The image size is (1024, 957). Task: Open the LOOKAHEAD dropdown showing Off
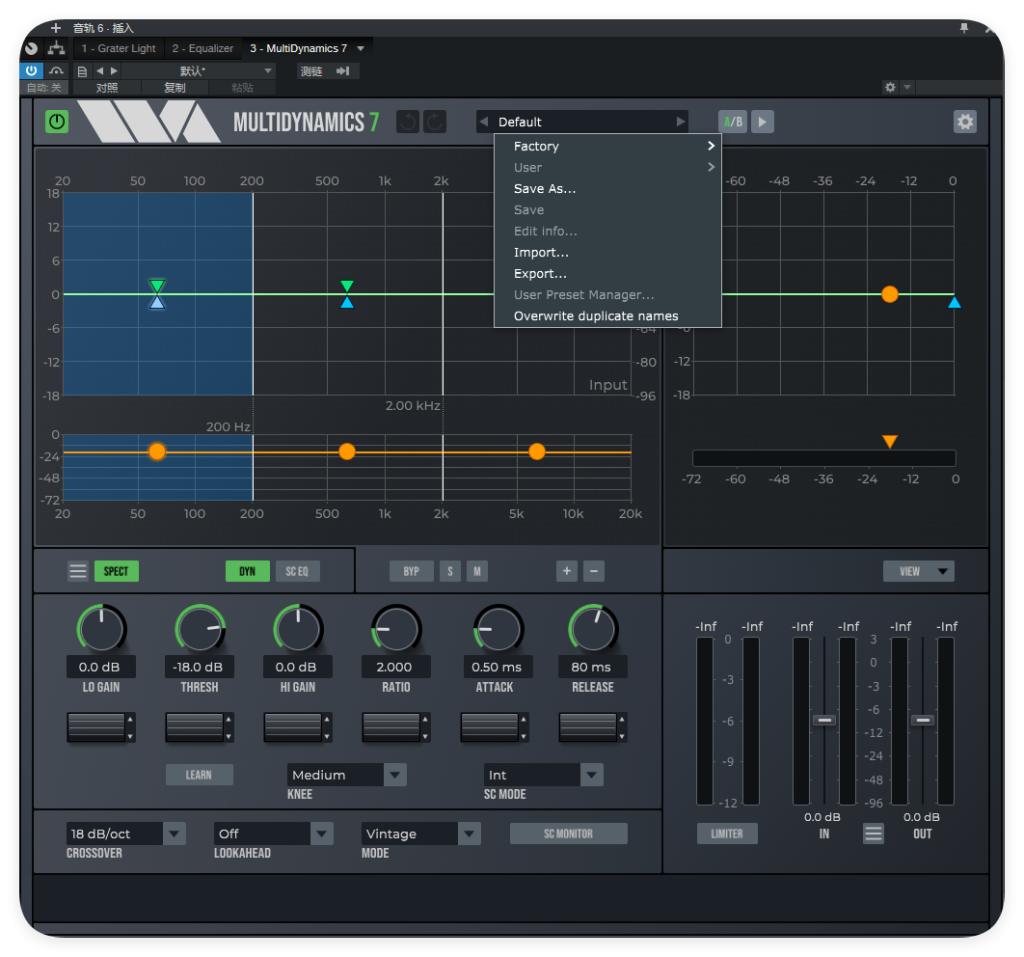coord(274,834)
